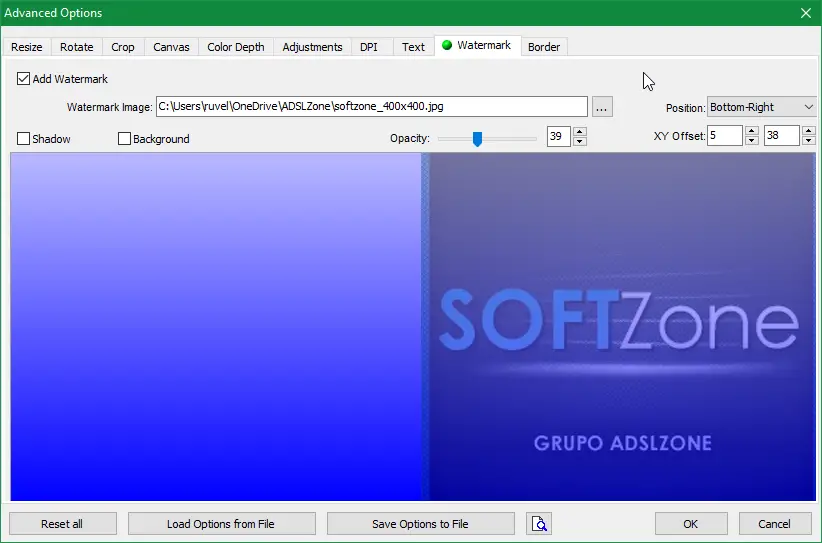The height and width of the screenshot is (543, 822).
Task: Enable the Background checkbox
Action: tap(124, 138)
